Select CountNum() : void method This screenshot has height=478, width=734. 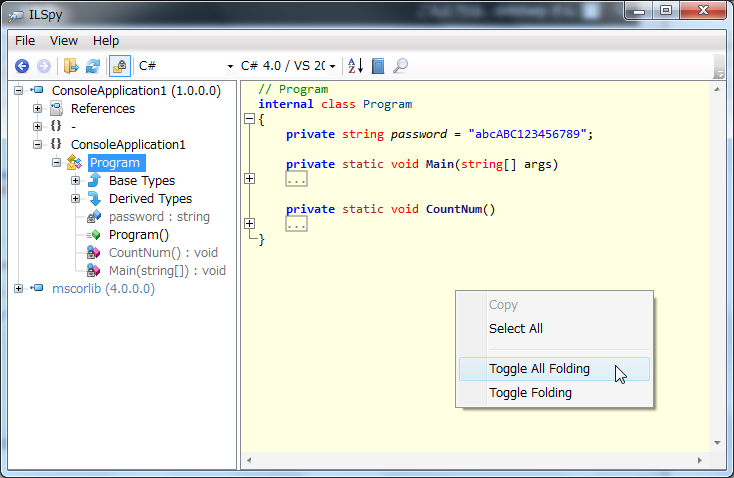(x=163, y=253)
